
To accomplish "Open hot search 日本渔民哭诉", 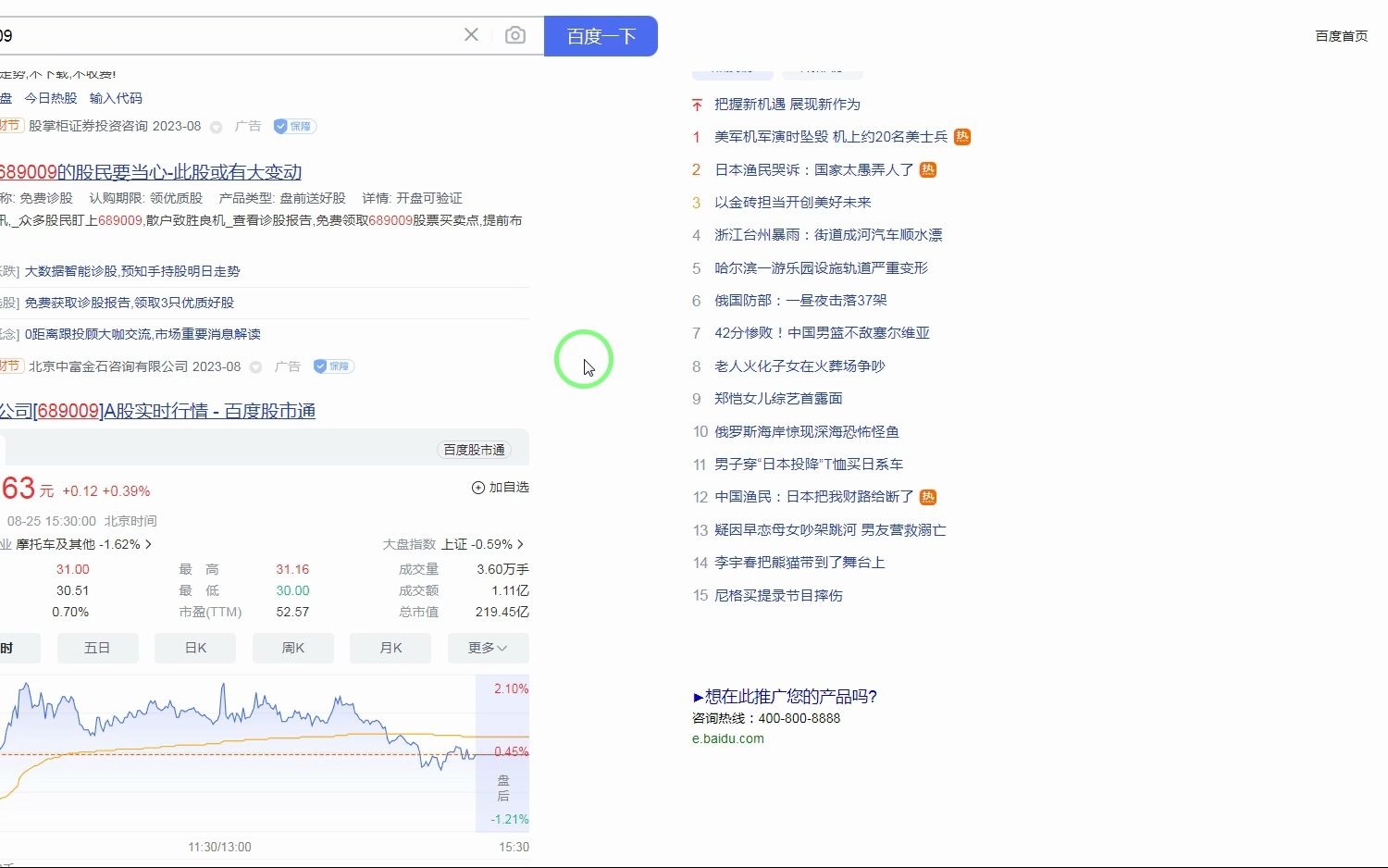I will tap(814, 170).
